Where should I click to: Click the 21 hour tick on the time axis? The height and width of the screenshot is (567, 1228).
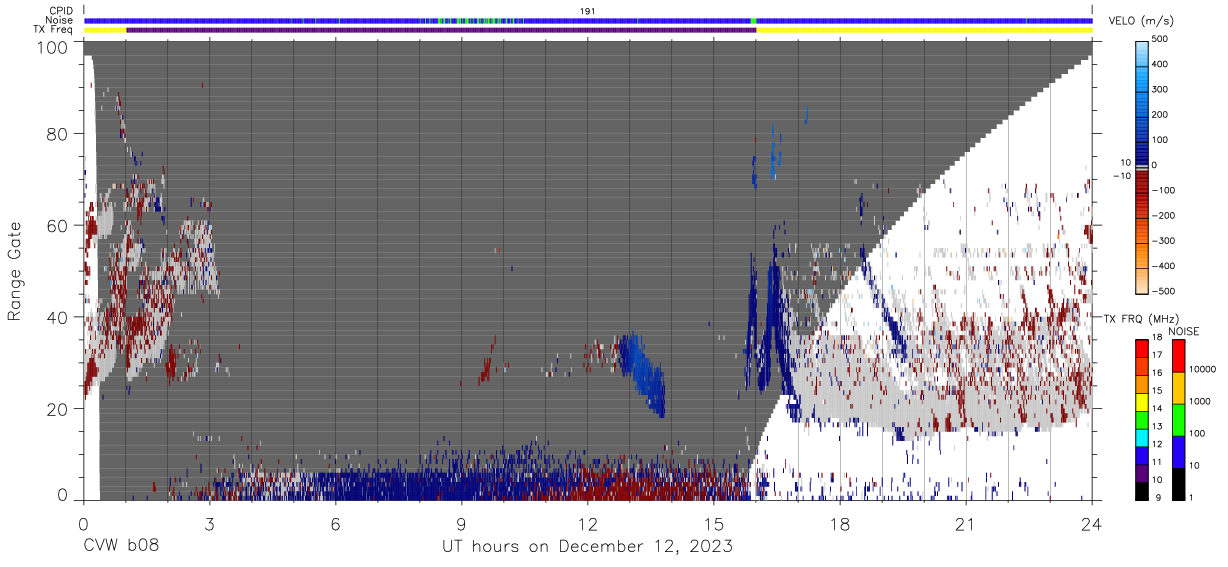966,524
